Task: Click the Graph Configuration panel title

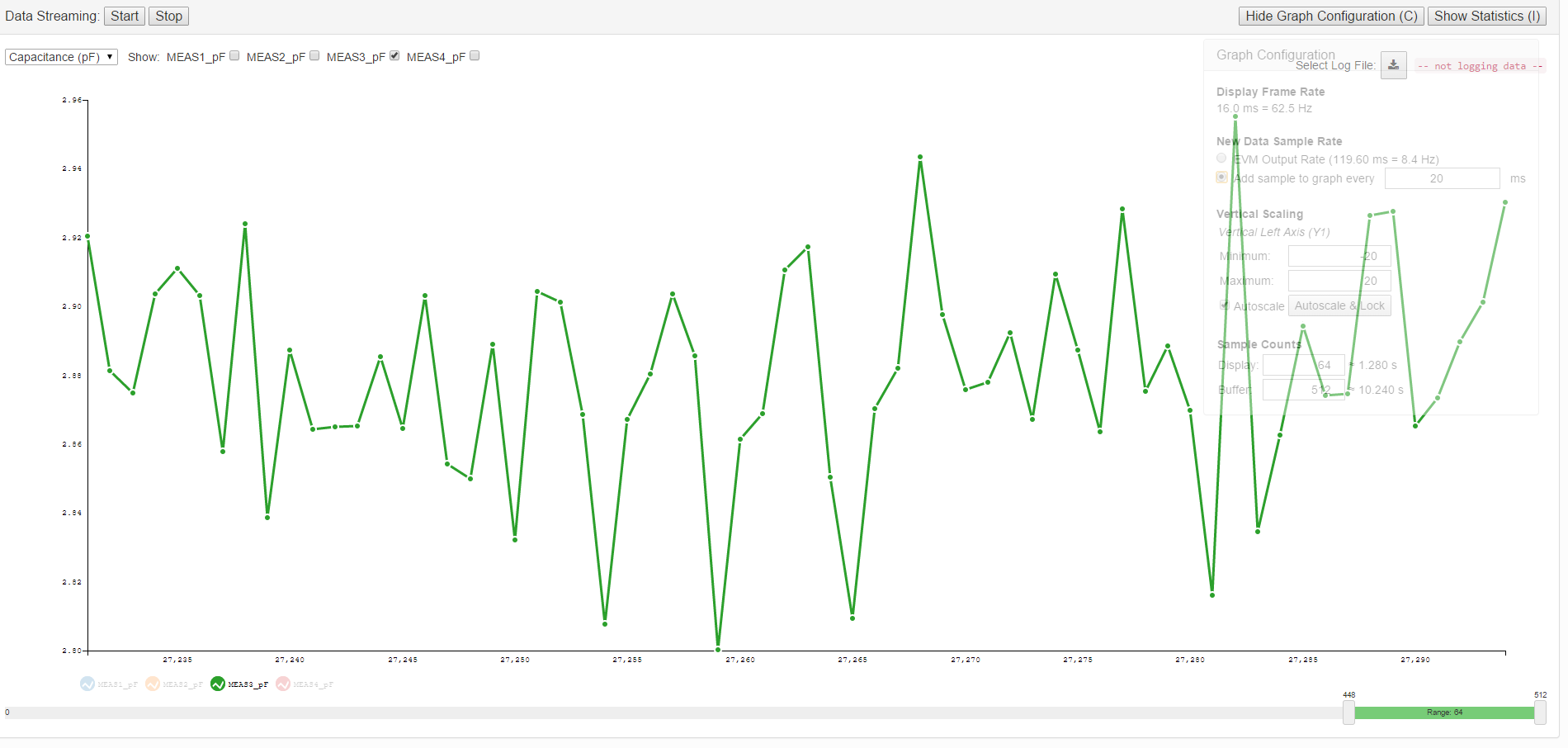Action: coord(1276,54)
